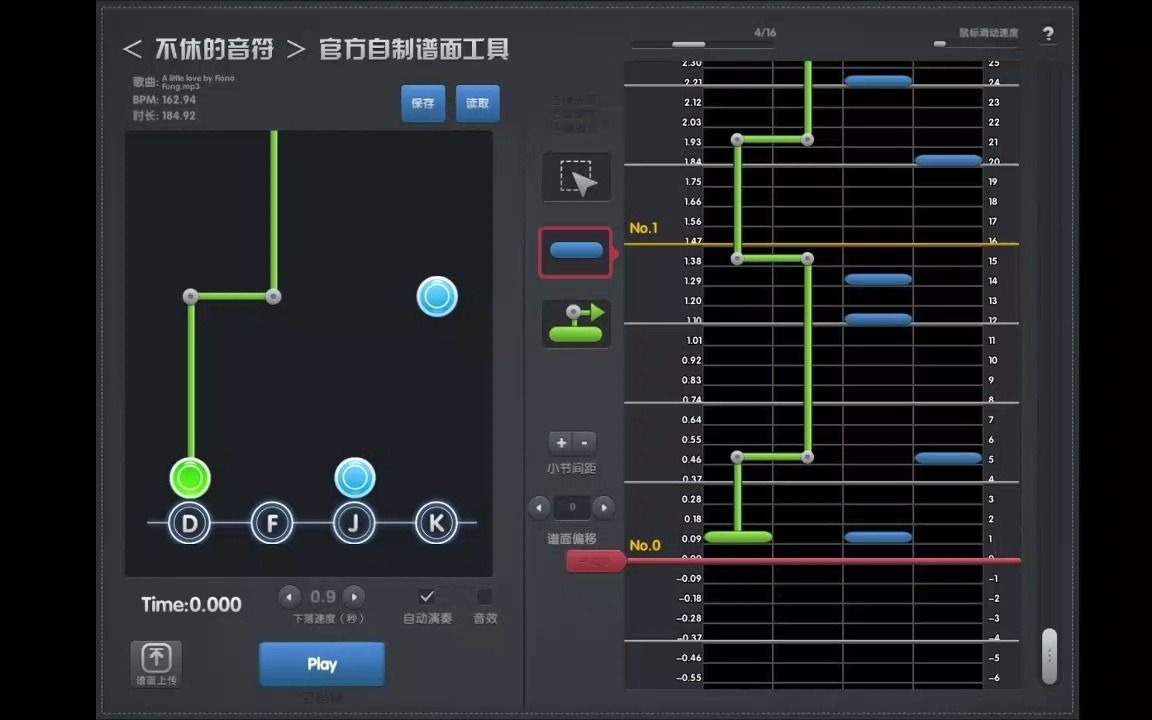The height and width of the screenshot is (720, 1152).
Task: Click slide node at row 15 first lane
Action: (x=738, y=259)
